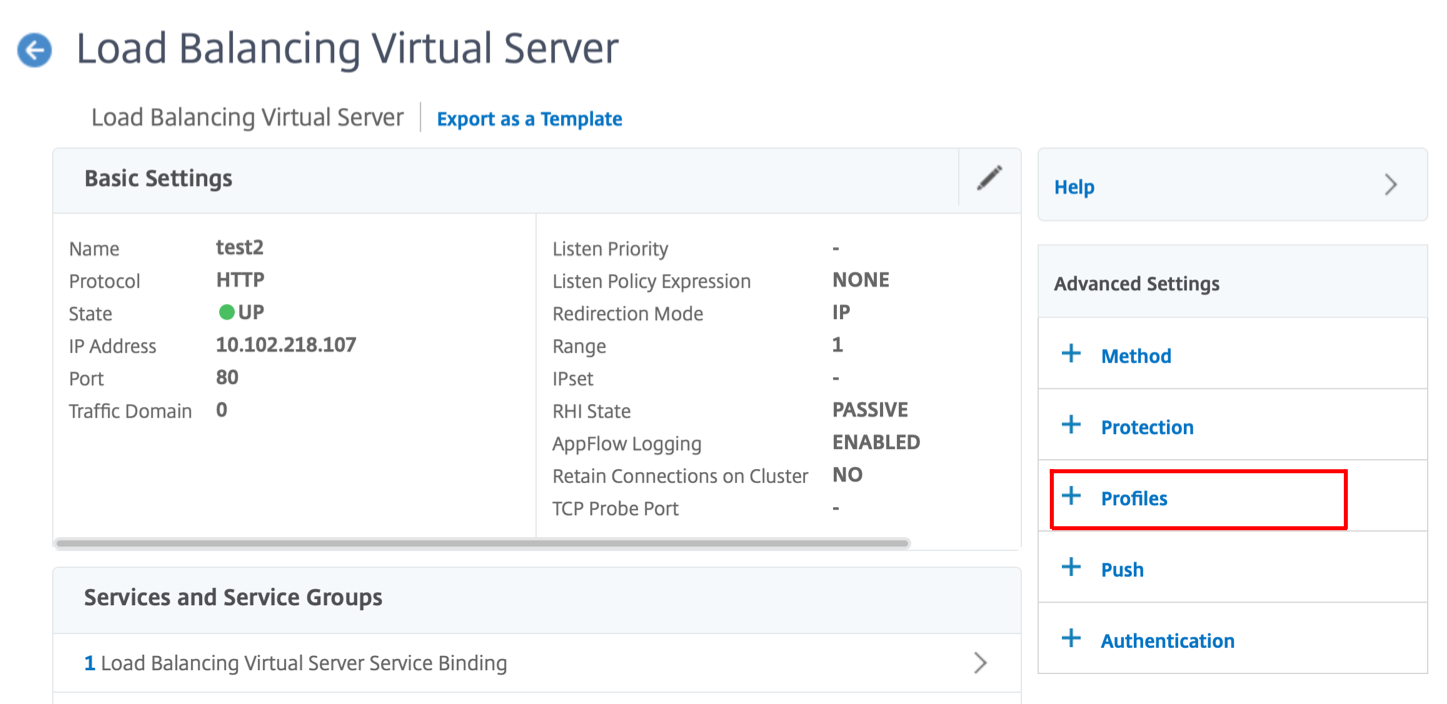Open Method advanced setting

[1136, 356]
